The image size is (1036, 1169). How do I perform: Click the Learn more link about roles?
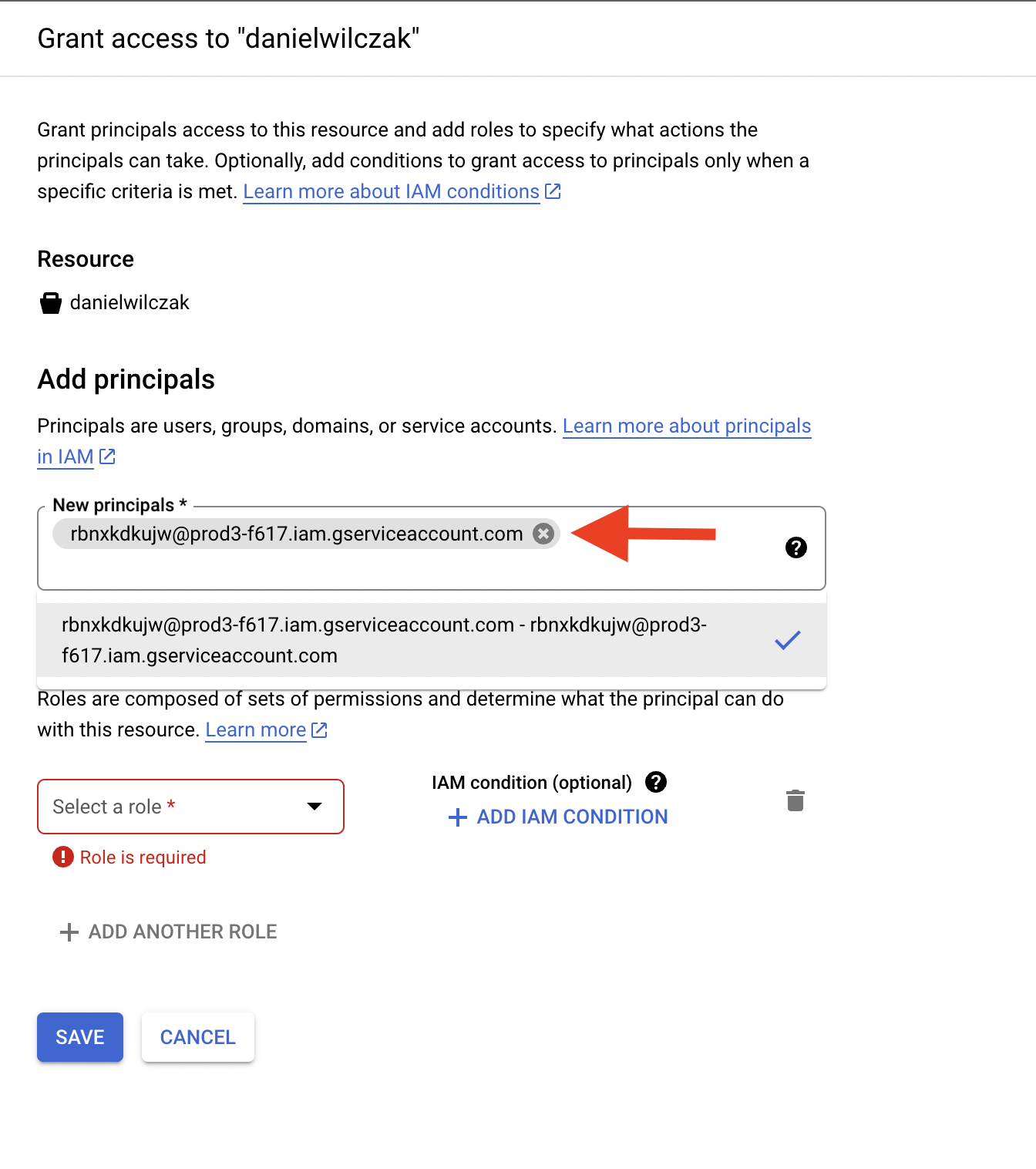(256, 729)
